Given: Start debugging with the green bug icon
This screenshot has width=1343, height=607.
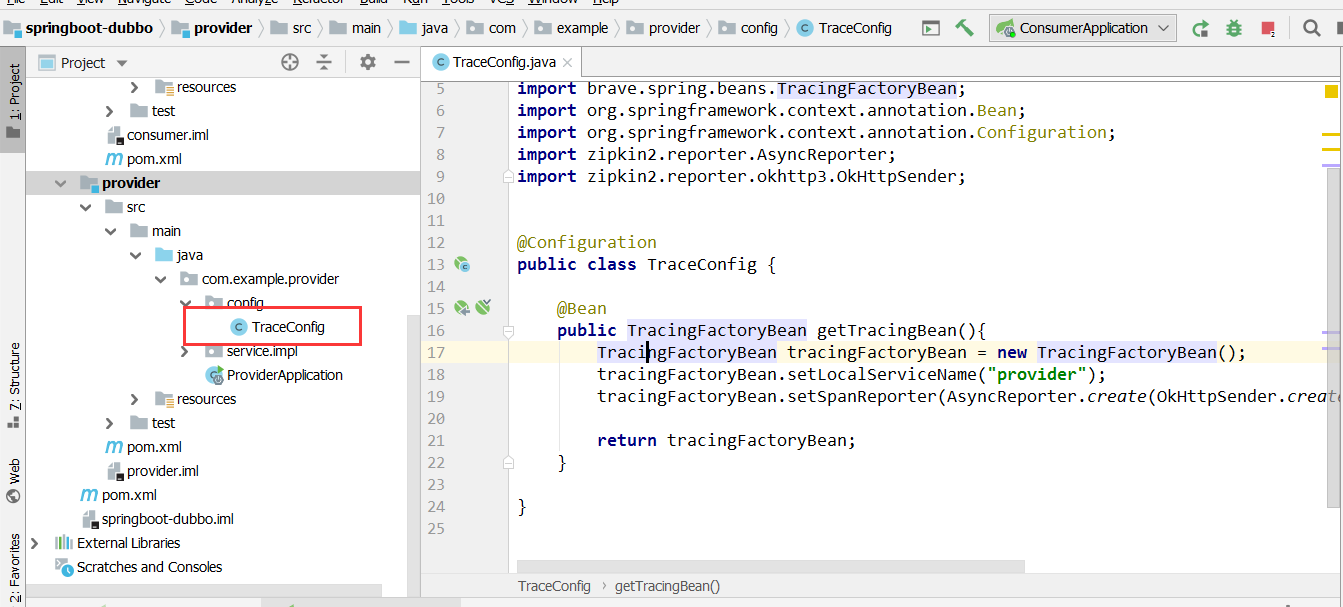Looking at the screenshot, I should click(x=1234, y=28).
